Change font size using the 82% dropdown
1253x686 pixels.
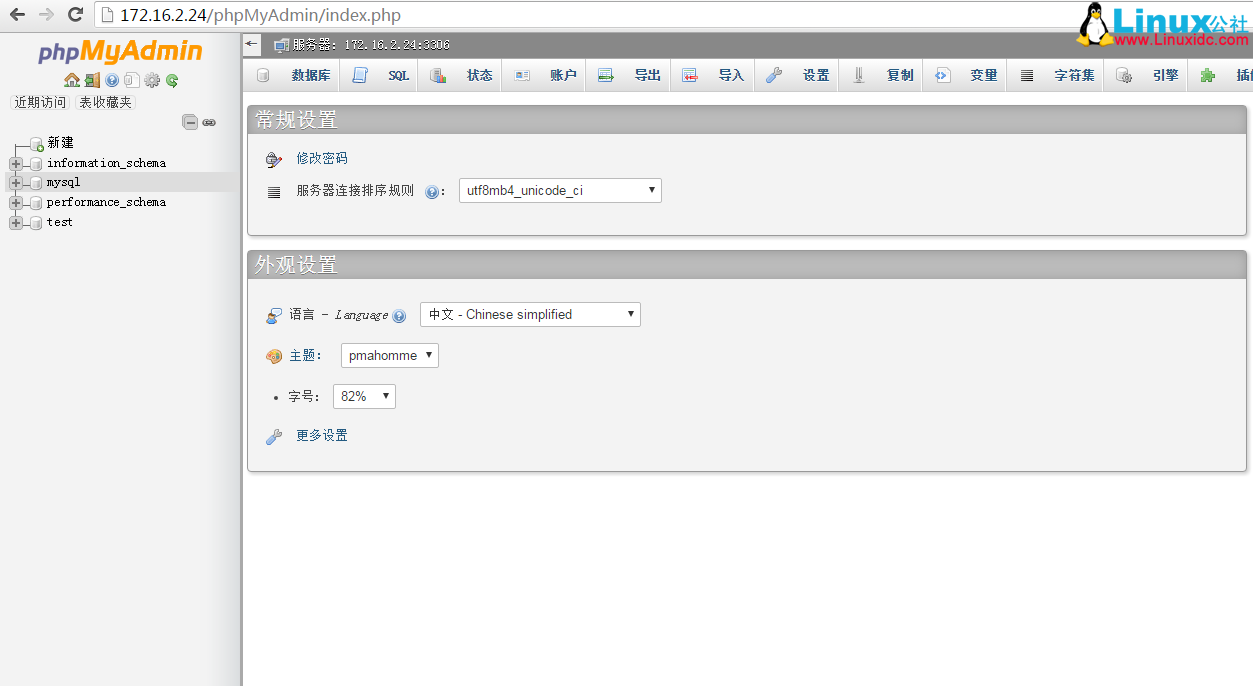363,396
